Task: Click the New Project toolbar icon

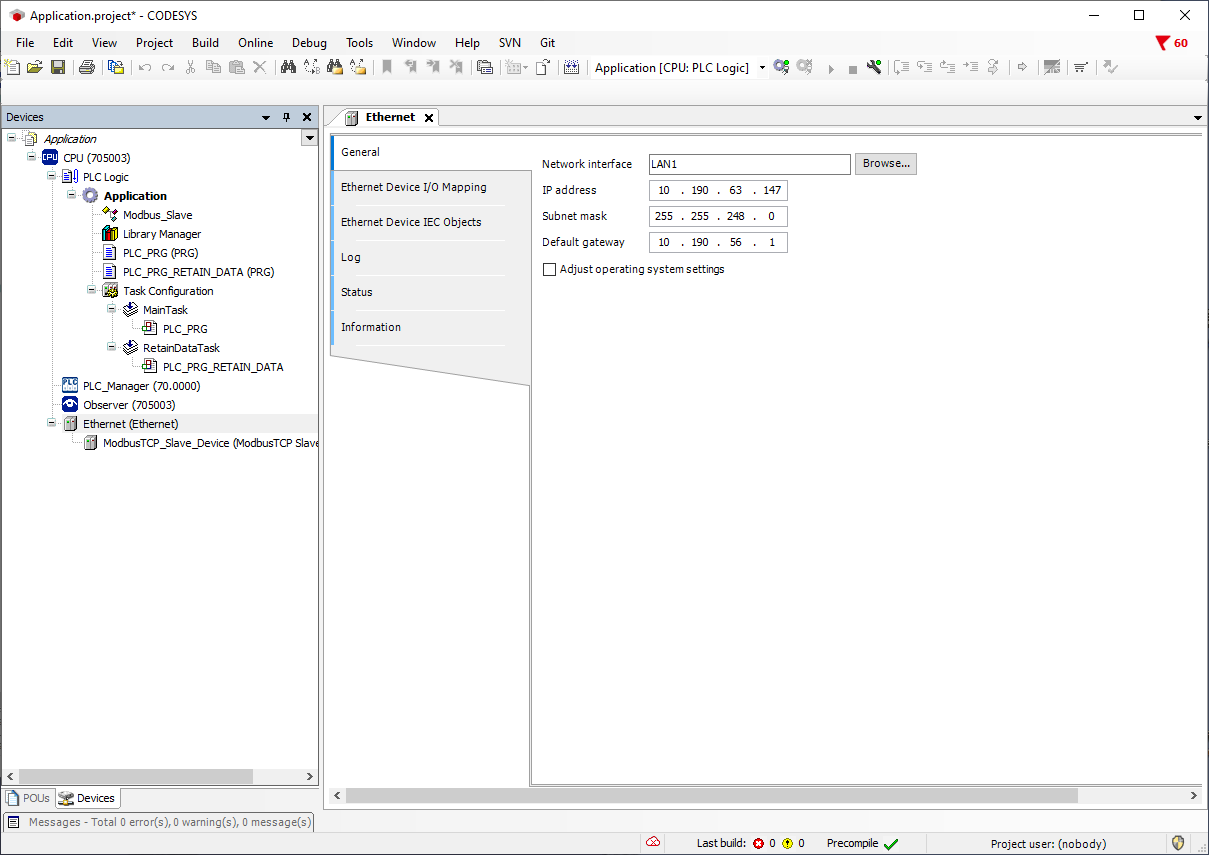Action: (x=12, y=68)
